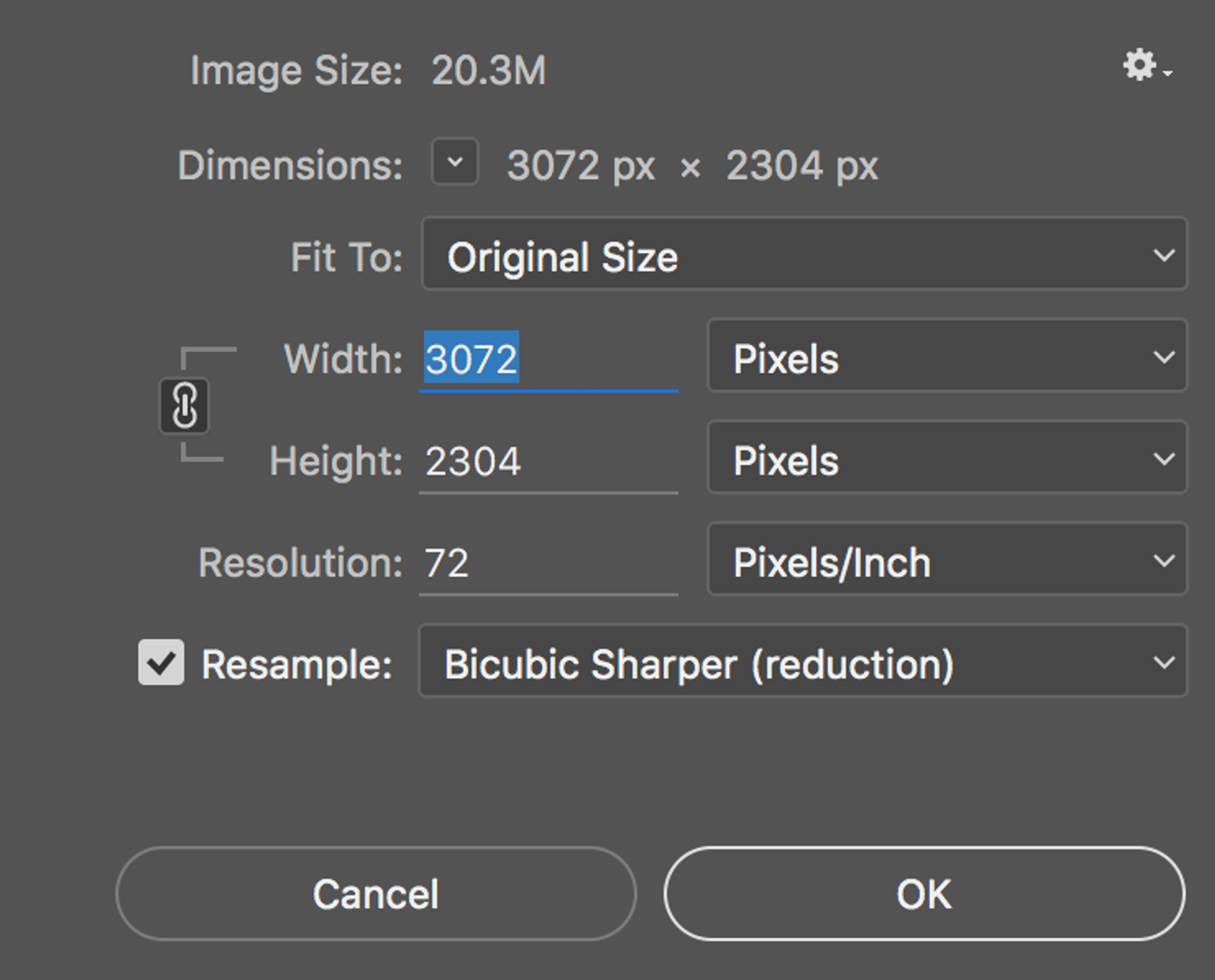This screenshot has height=980, width=1215.
Task: Toggle the constrain proportions chain link
Action: point(184,405)
